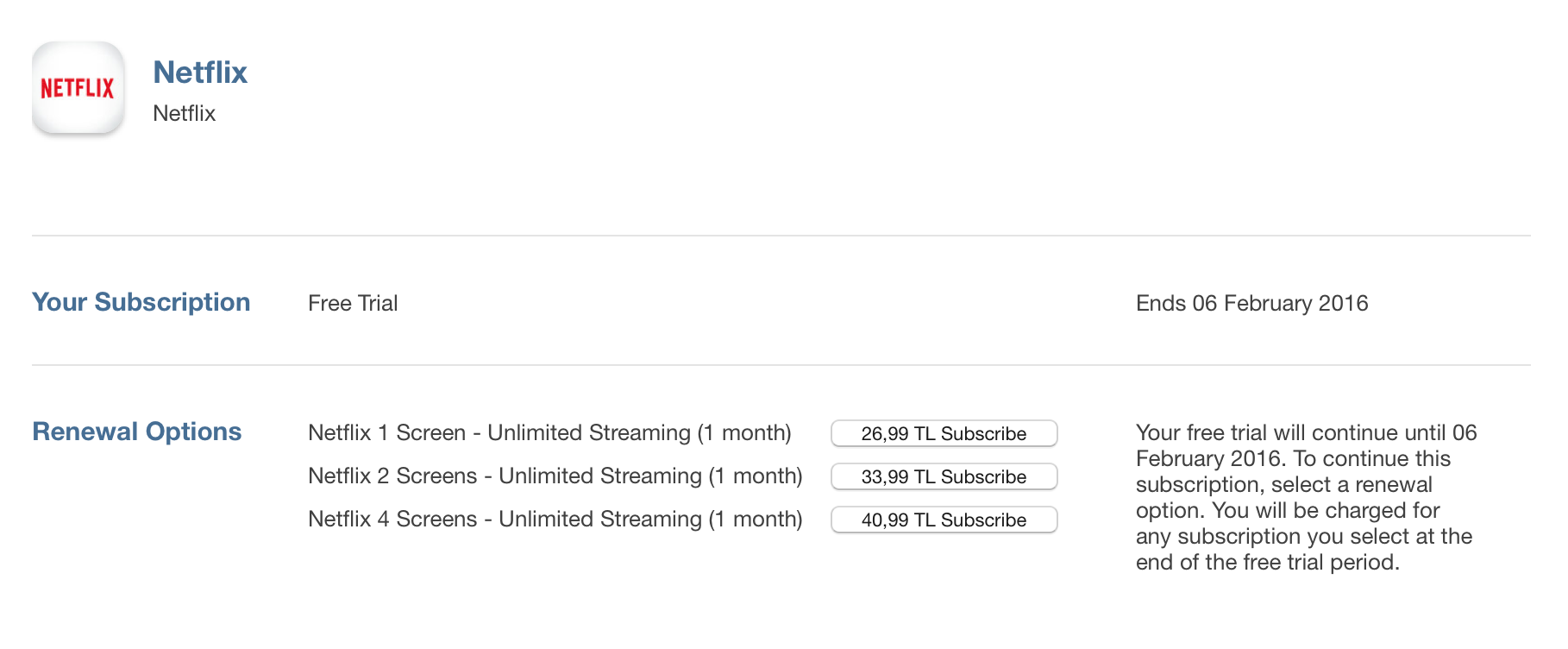Click the Your Subscription heading
1568x649 pixels.
click(141, 302)
